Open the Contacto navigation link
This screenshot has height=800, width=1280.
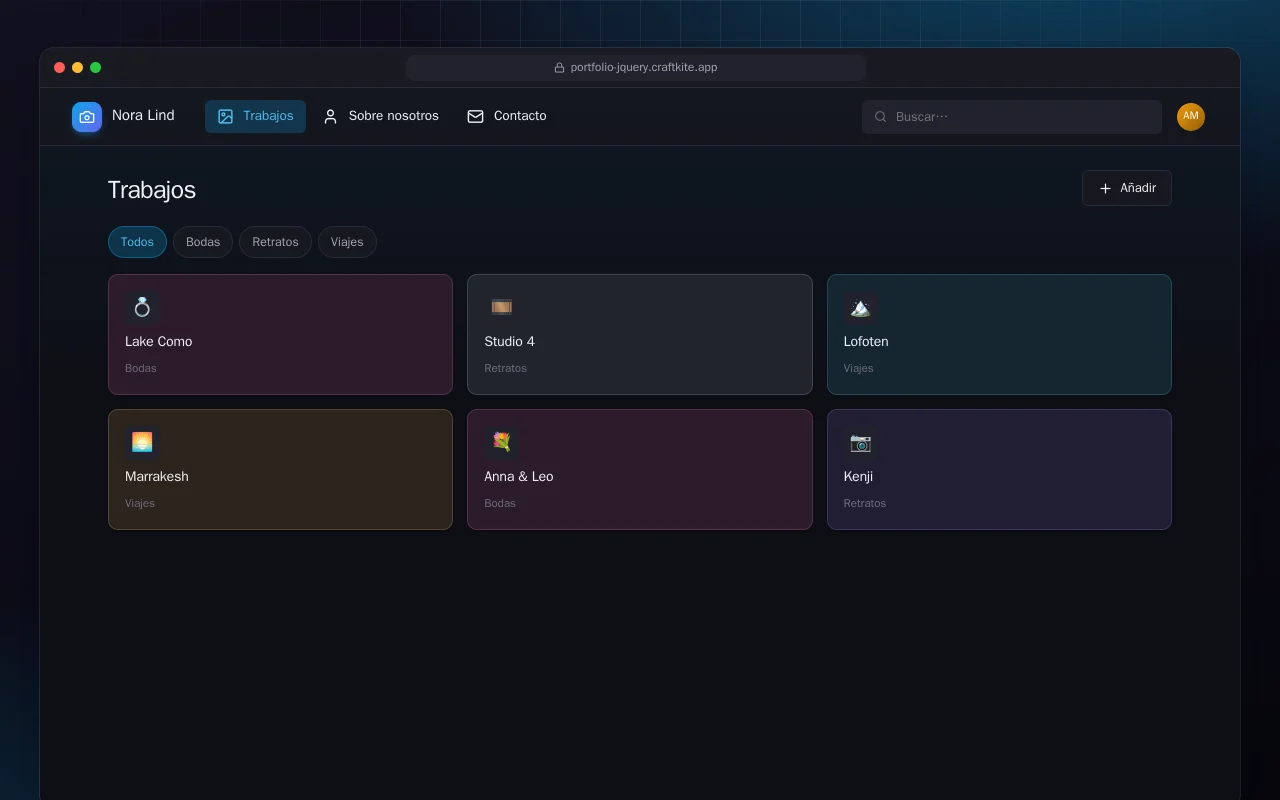(x=506, y=116)
